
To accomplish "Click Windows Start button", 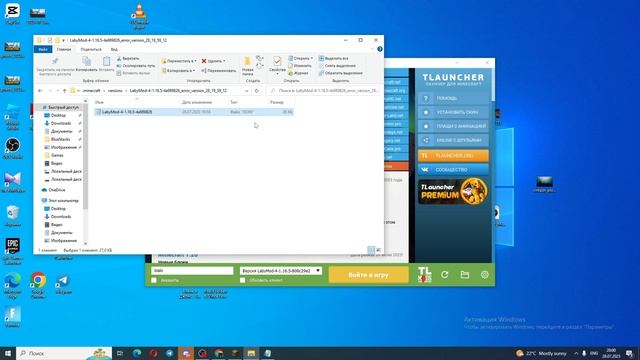I will pos(8,353).
